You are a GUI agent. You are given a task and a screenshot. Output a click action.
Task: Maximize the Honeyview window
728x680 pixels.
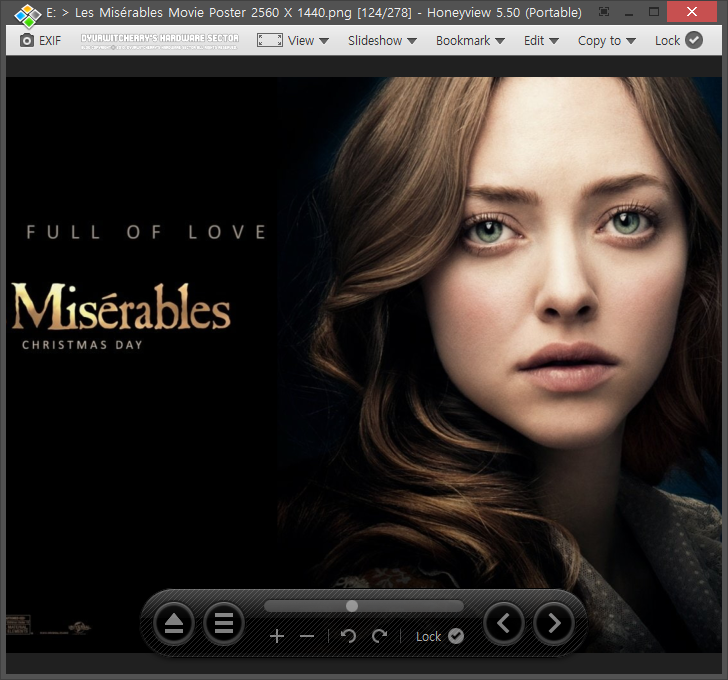coord(654,12)
